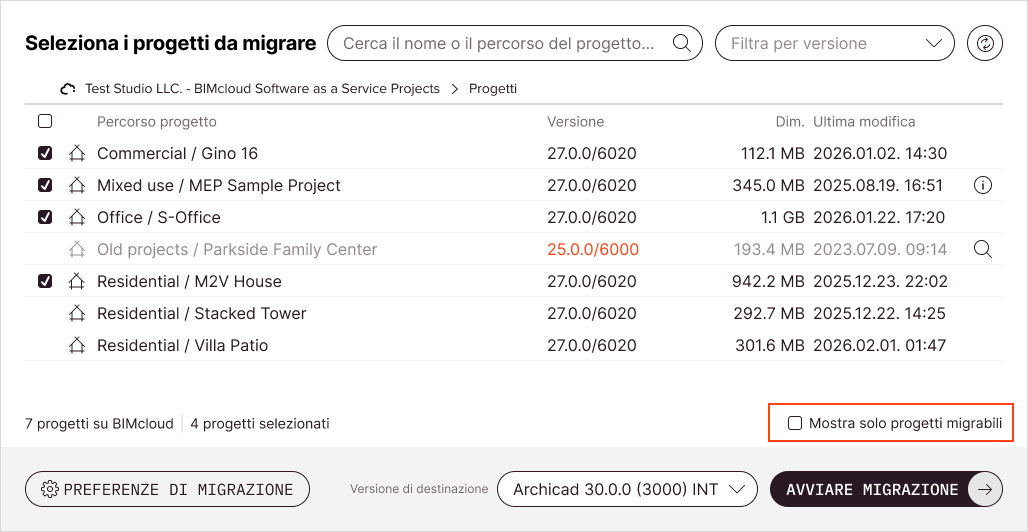1028x532 pixels.
Task: Click the 345.0 MB size value
Action: point(768,186)
